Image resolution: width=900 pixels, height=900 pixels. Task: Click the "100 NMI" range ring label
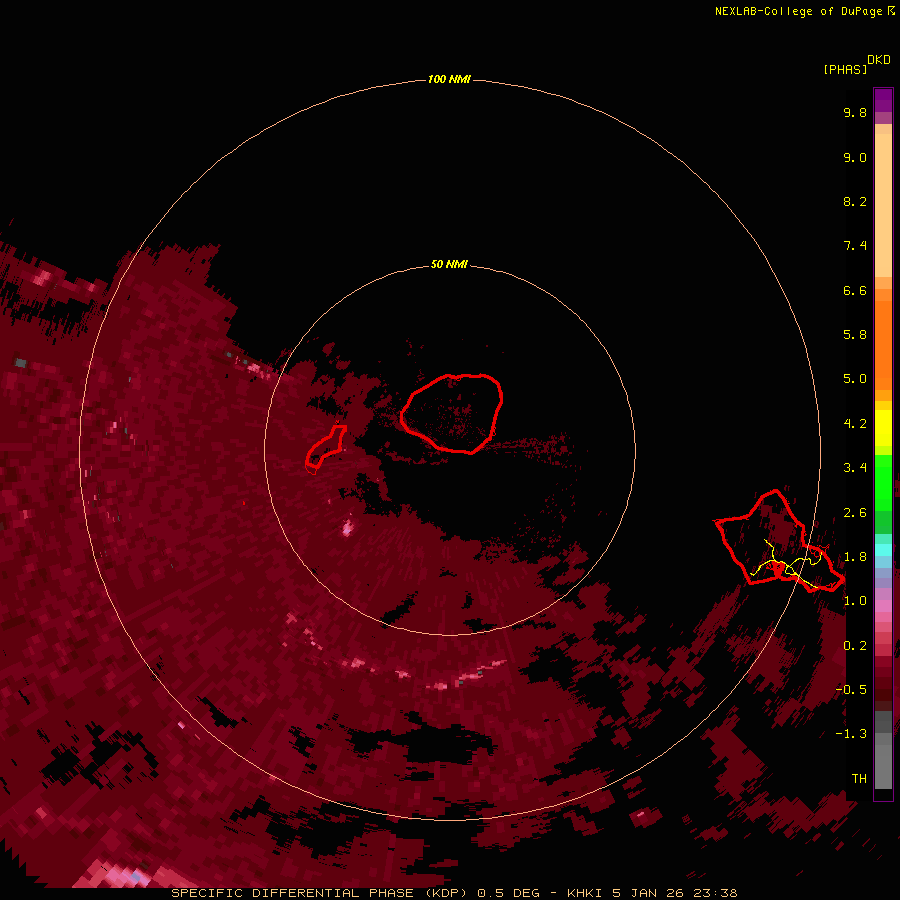pos(449,79)
